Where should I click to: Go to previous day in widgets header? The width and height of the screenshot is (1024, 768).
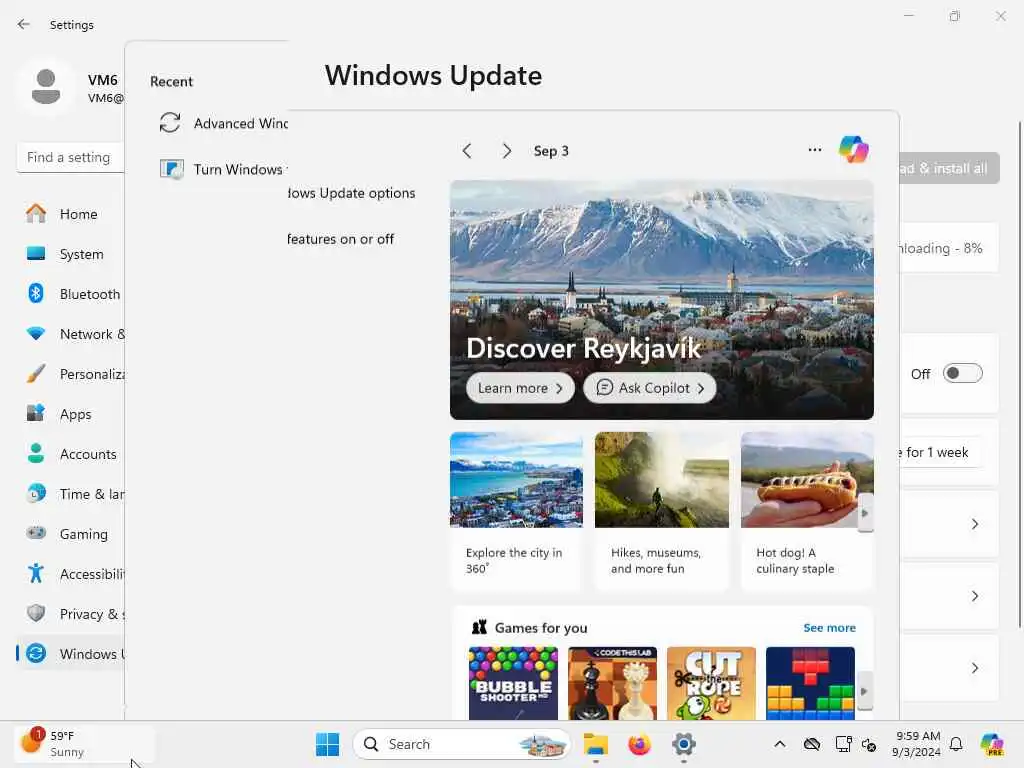point(467,151)
